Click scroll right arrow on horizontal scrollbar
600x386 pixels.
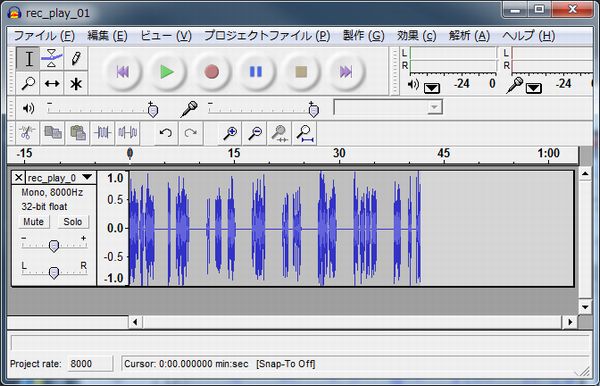pos(570,322)
